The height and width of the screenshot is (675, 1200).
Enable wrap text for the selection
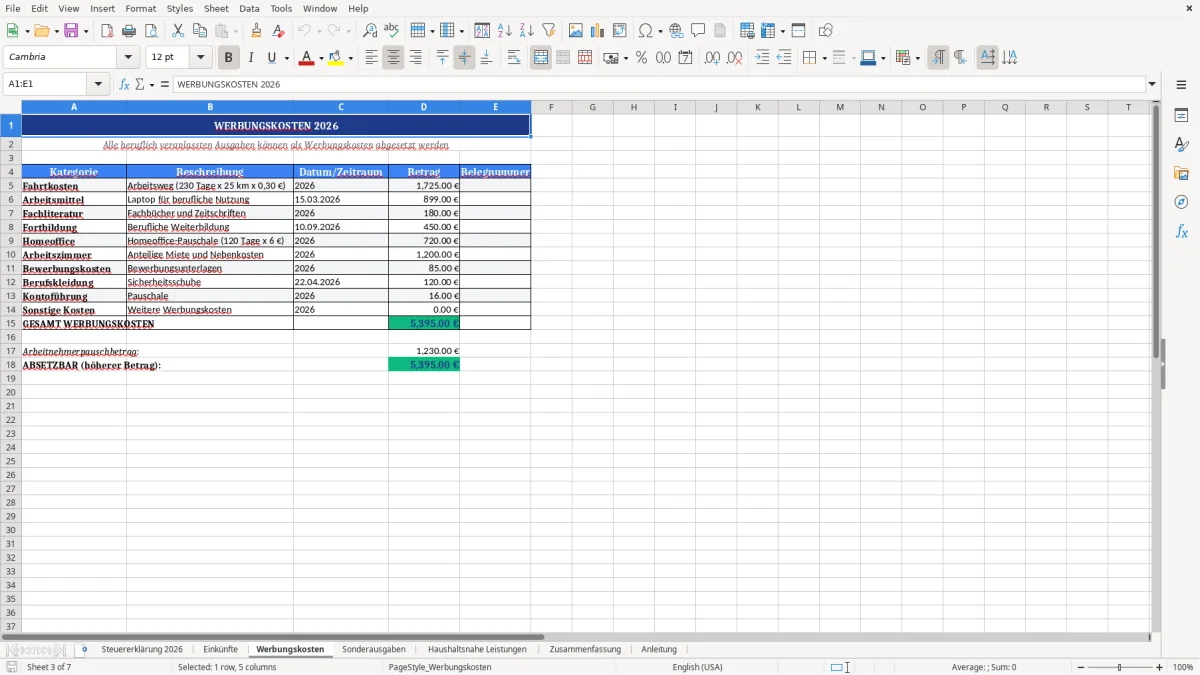coord(513,57)
